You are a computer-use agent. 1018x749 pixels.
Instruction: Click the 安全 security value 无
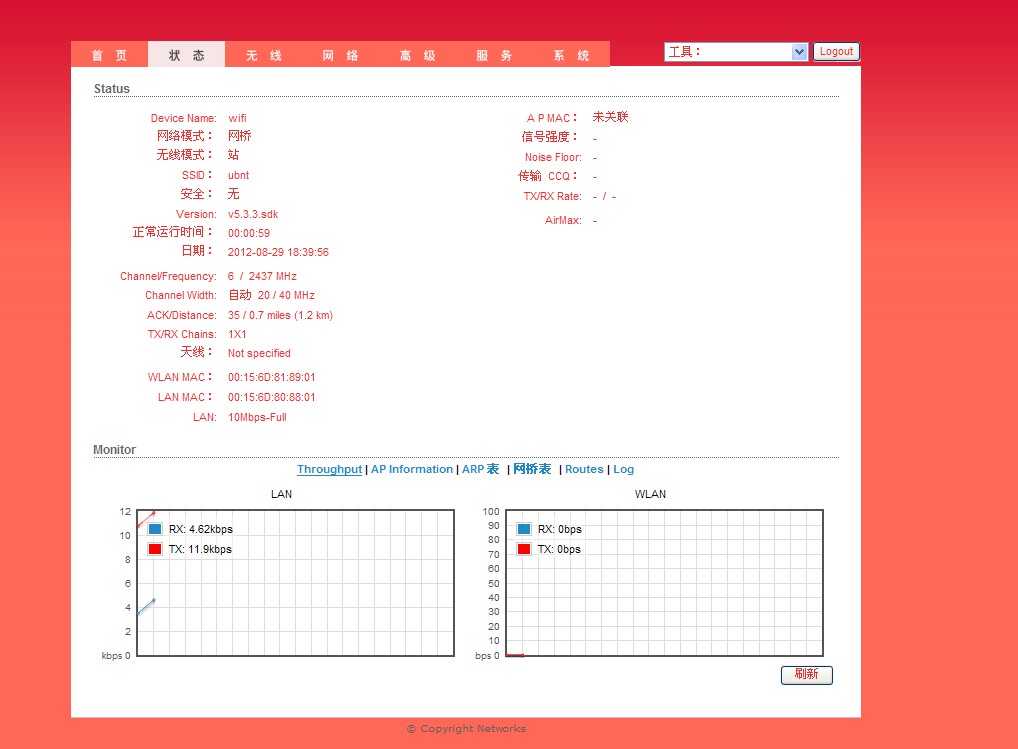point(233,193)
